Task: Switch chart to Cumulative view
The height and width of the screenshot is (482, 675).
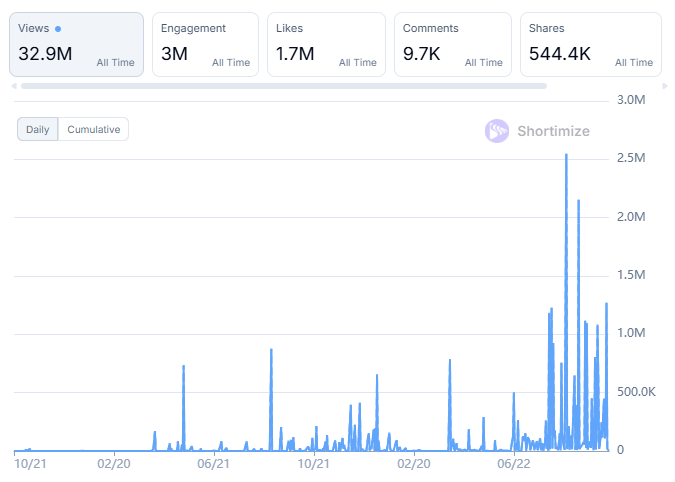Action: (93, 129)
